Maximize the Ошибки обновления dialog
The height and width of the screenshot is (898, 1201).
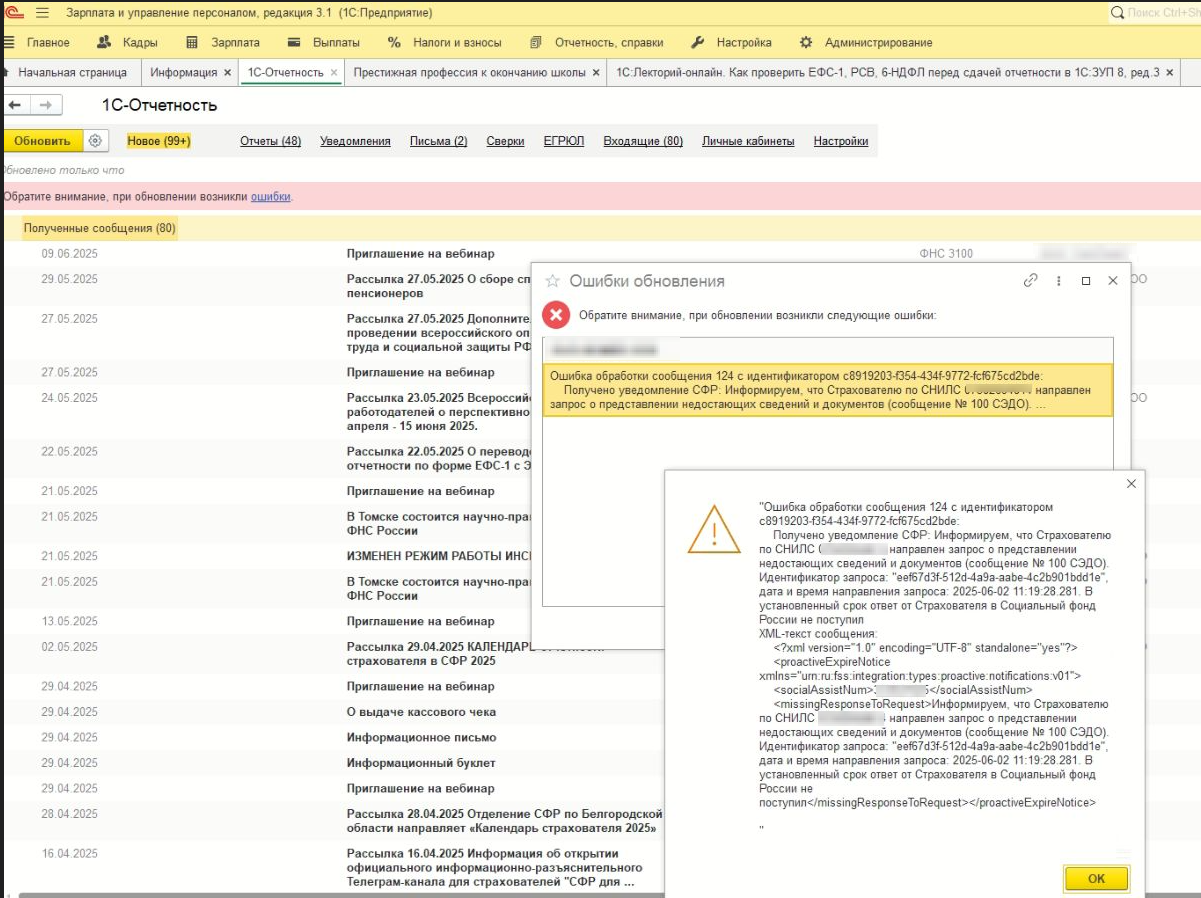(x=1086, y=281)
